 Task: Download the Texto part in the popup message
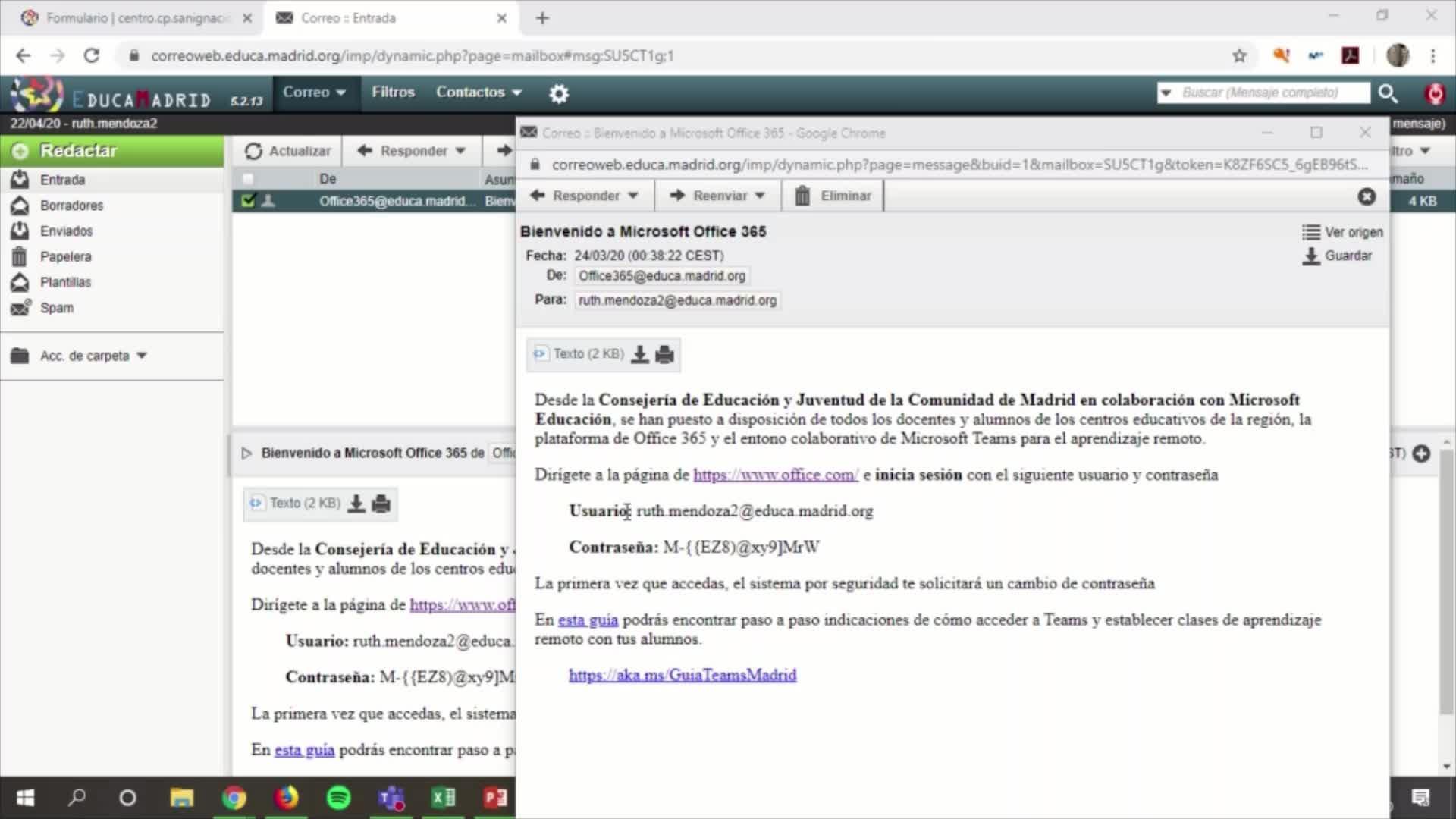point(640,354)
